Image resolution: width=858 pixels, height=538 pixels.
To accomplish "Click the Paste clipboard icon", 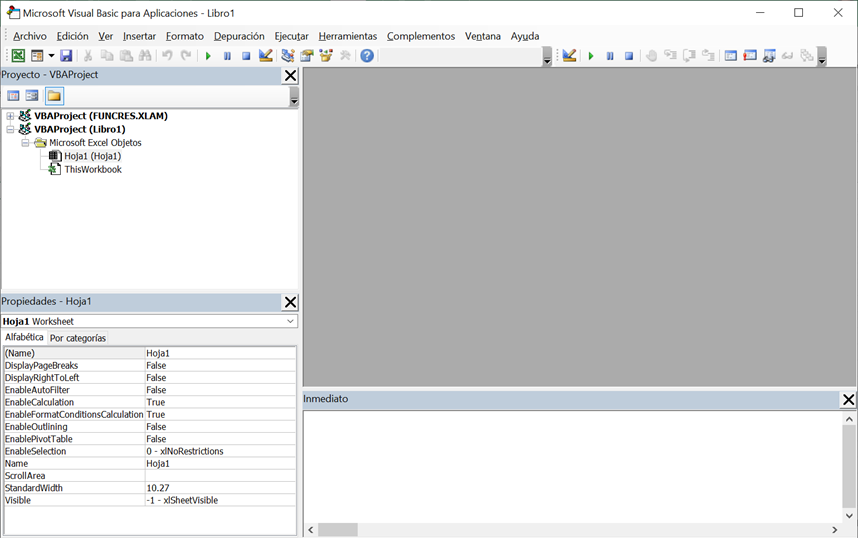I will [x=126, y=55].
